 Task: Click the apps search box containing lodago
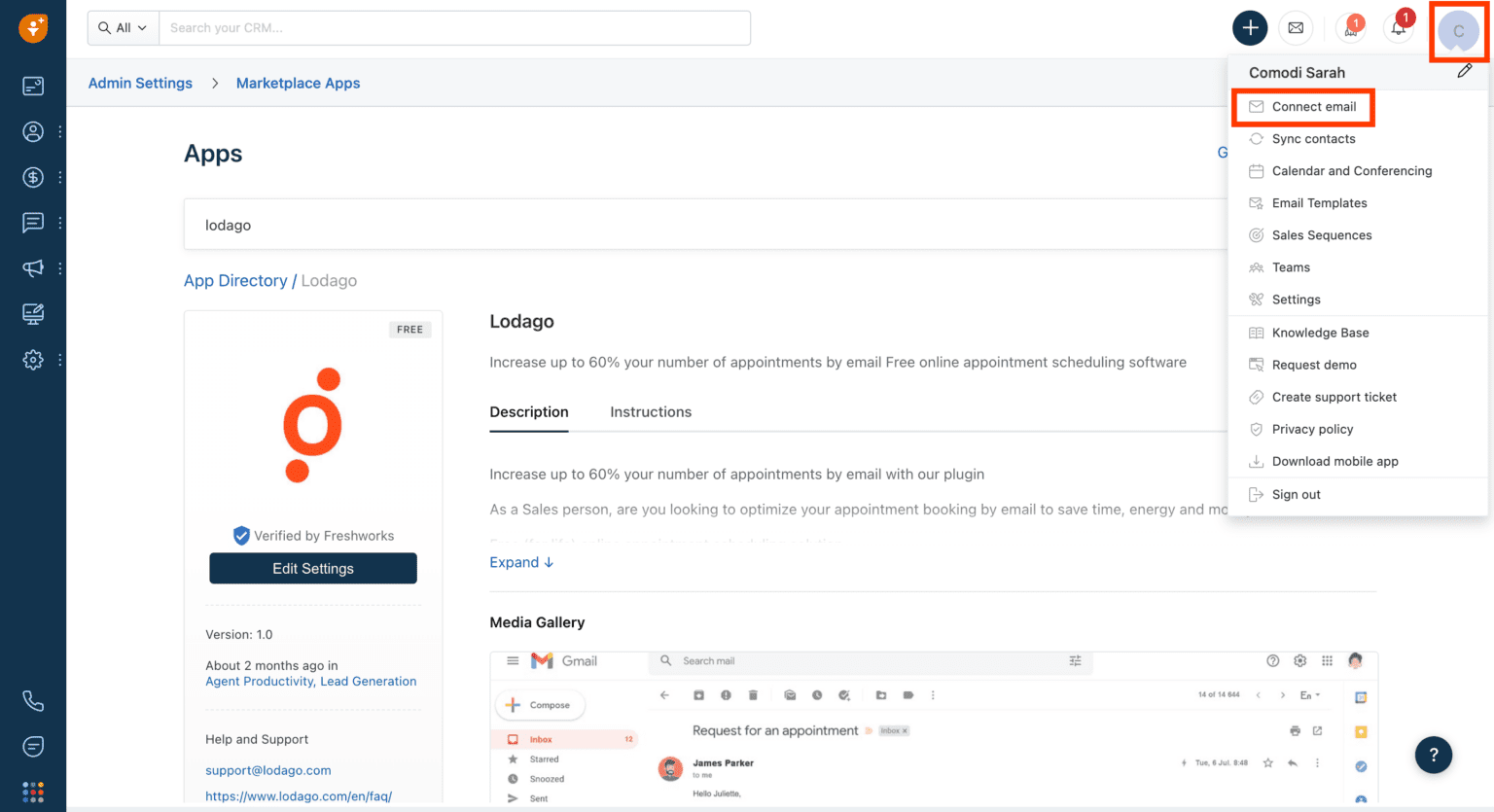[705, 225]
